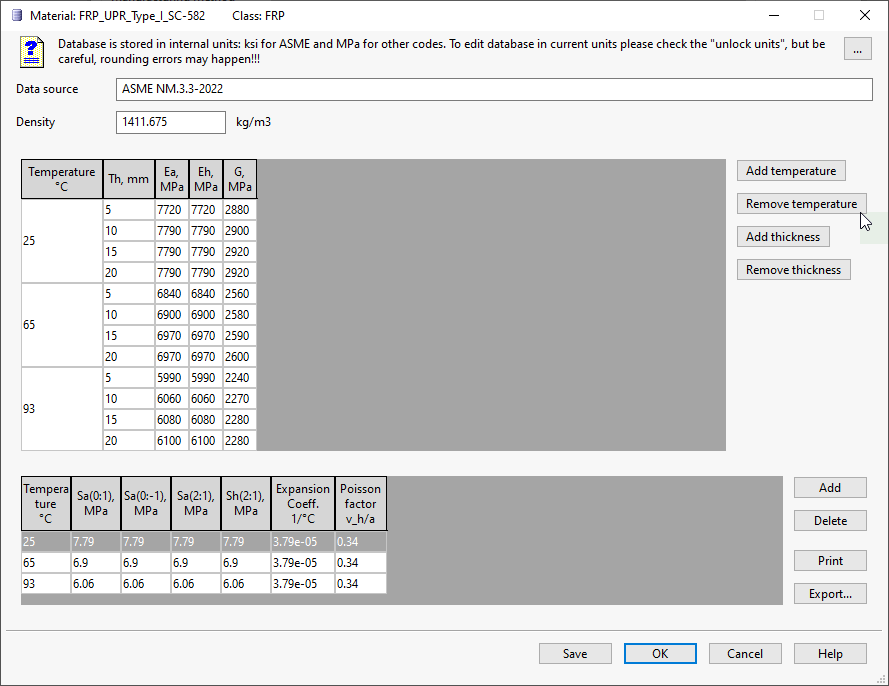Click the Data source input field

pos(495,89)
